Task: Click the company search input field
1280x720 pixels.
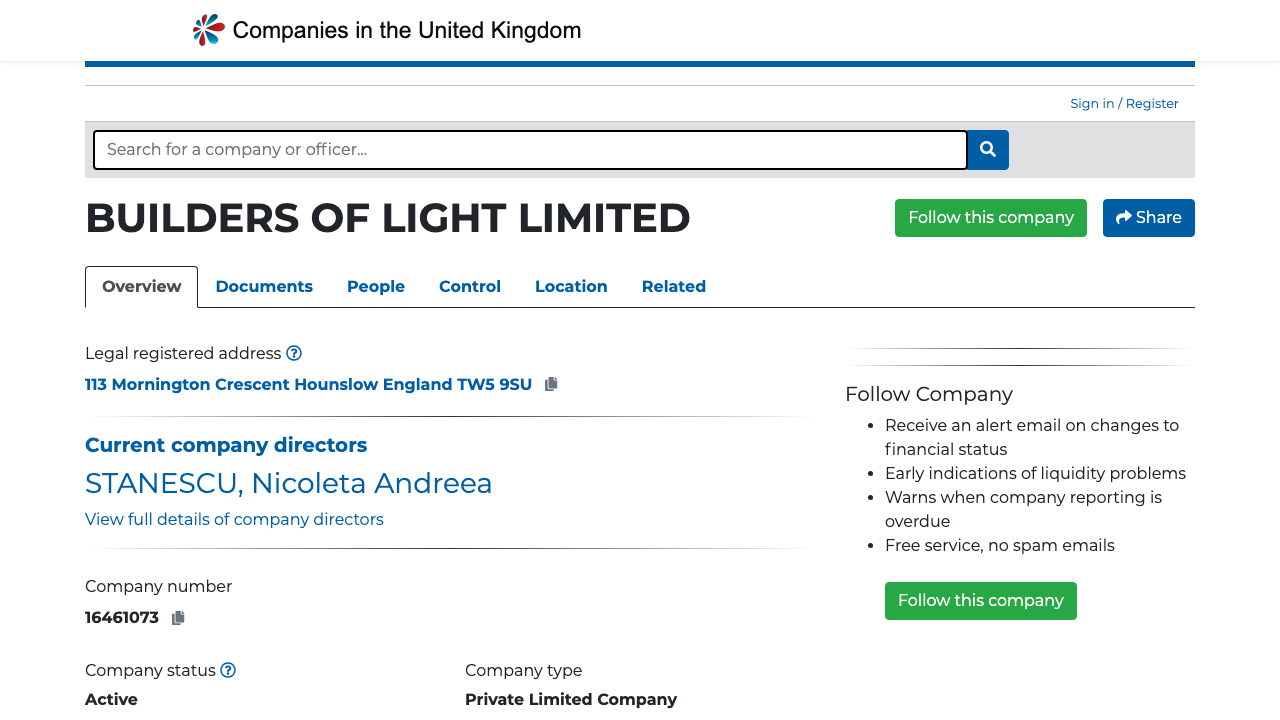Action: (x=530, y=149)
